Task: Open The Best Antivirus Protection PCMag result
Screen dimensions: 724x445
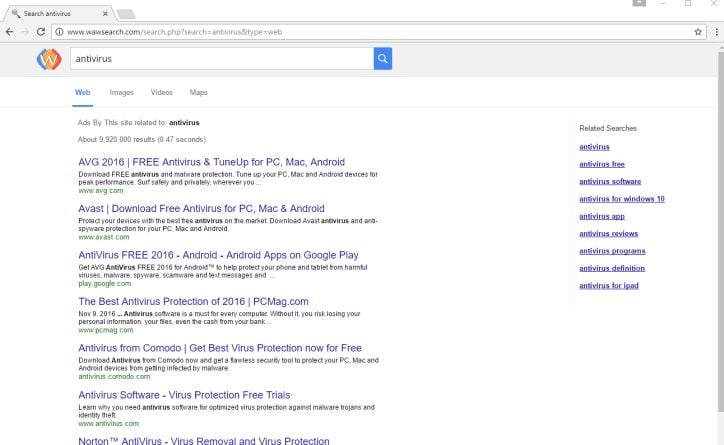Action: [x=193, y=301]
